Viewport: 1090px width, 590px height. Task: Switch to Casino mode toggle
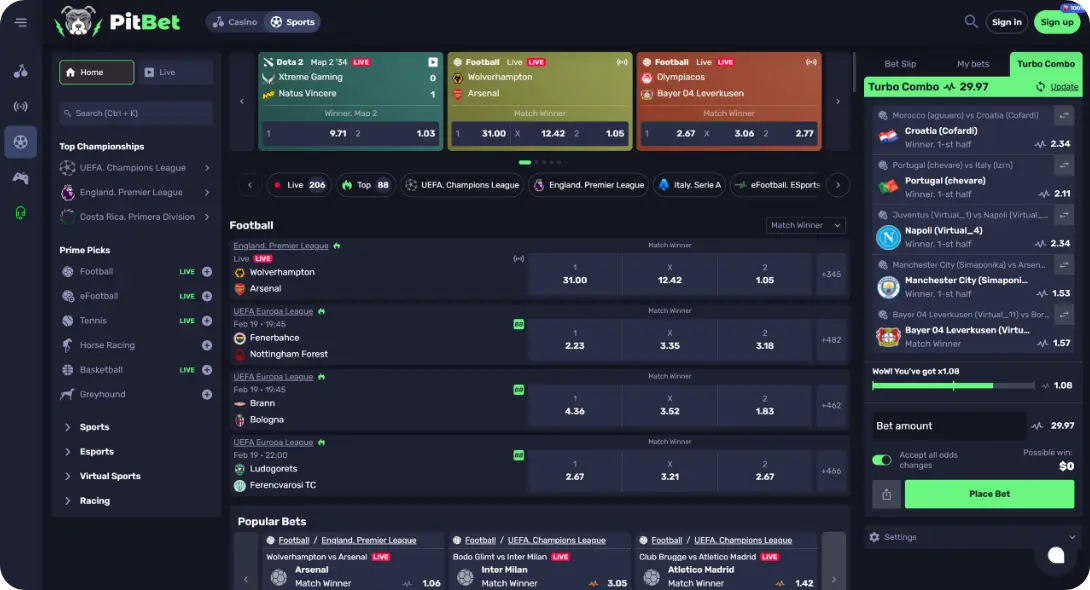point(235,22)
